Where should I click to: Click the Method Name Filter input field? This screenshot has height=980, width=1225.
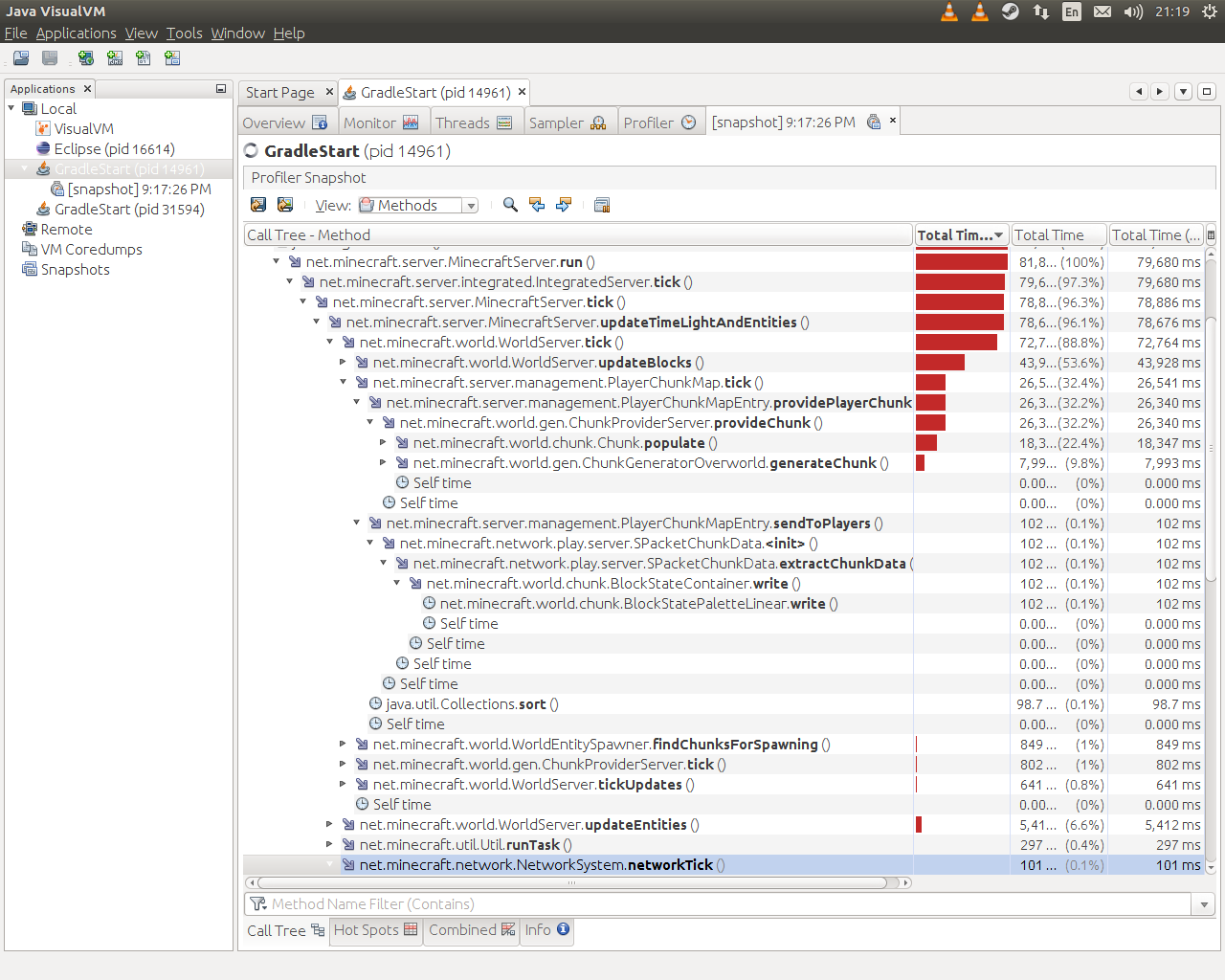click(719, 903)
